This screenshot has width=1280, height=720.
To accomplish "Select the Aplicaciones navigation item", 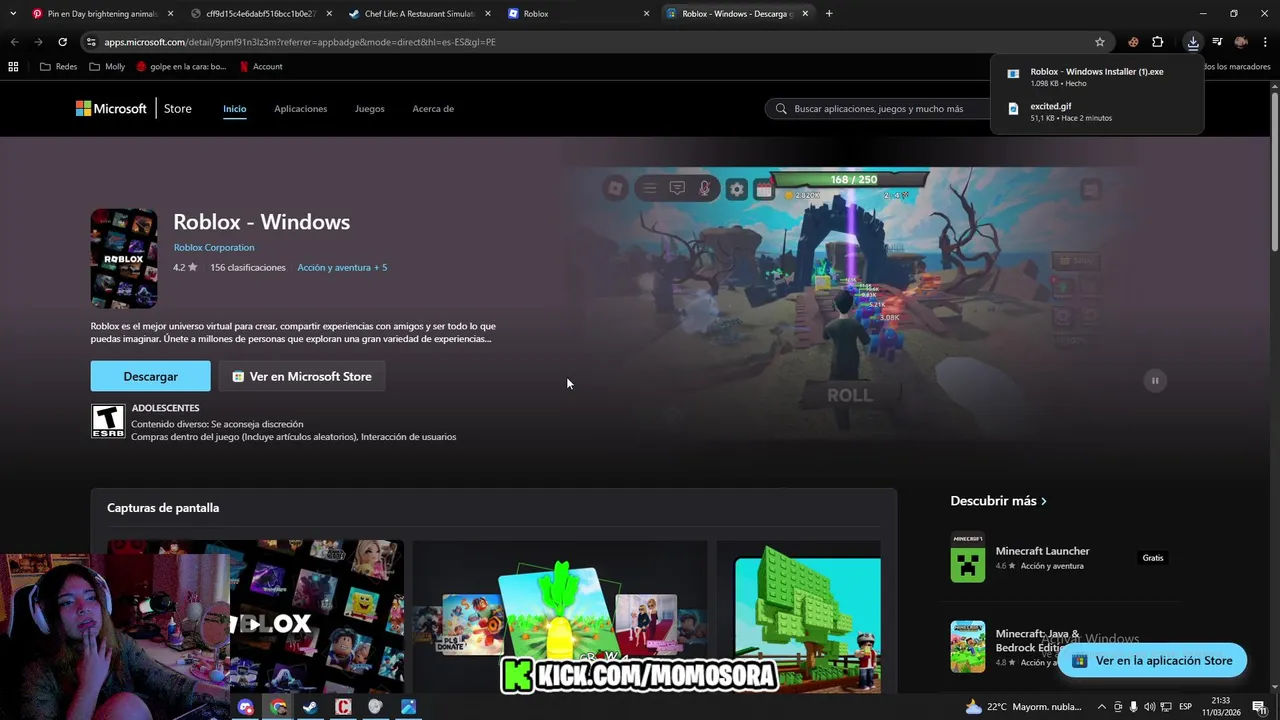I will click(x=300, y=108).
